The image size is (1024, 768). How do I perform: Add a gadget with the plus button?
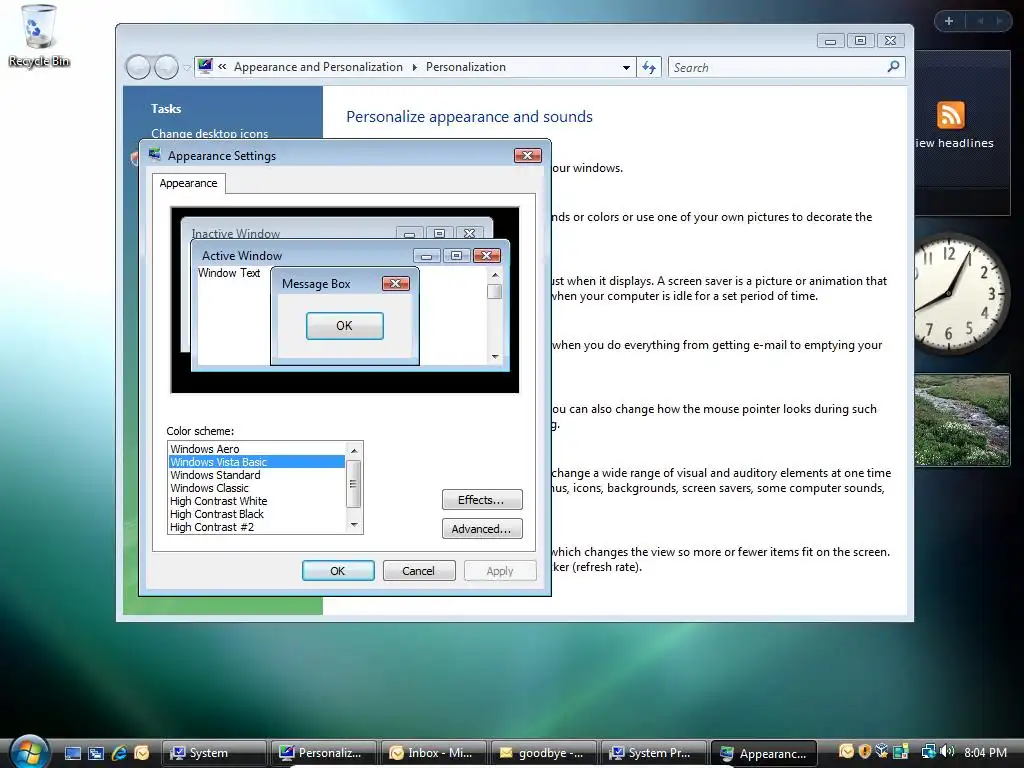(949, 21)
